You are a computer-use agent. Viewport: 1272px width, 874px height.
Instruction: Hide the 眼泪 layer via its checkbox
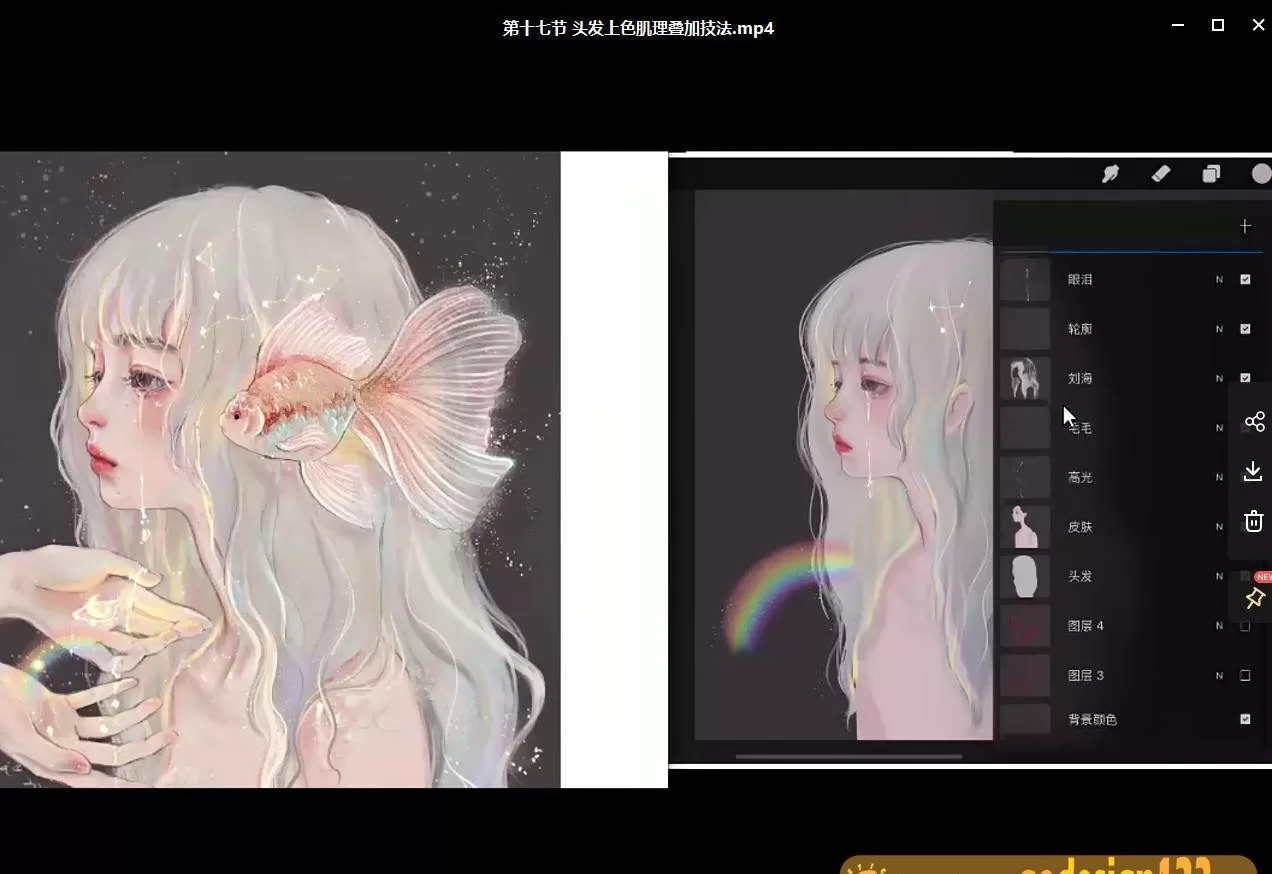click(x=1245, y=279)
